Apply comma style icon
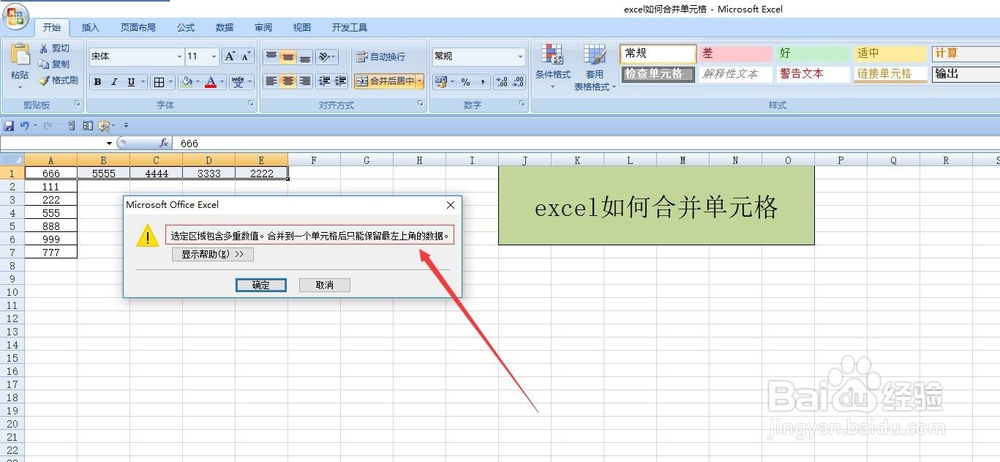The width and height of the screenshot is (1000, 462). pos(482,82)
